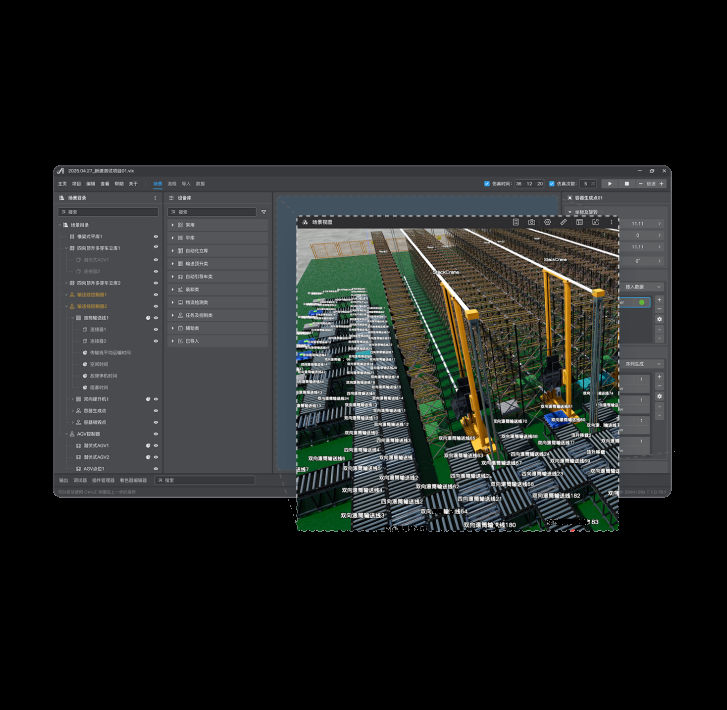The width and height of the screenshot is (727, 710).
Task: Open the 编辑 menu
Action: [x=90, y=184]
